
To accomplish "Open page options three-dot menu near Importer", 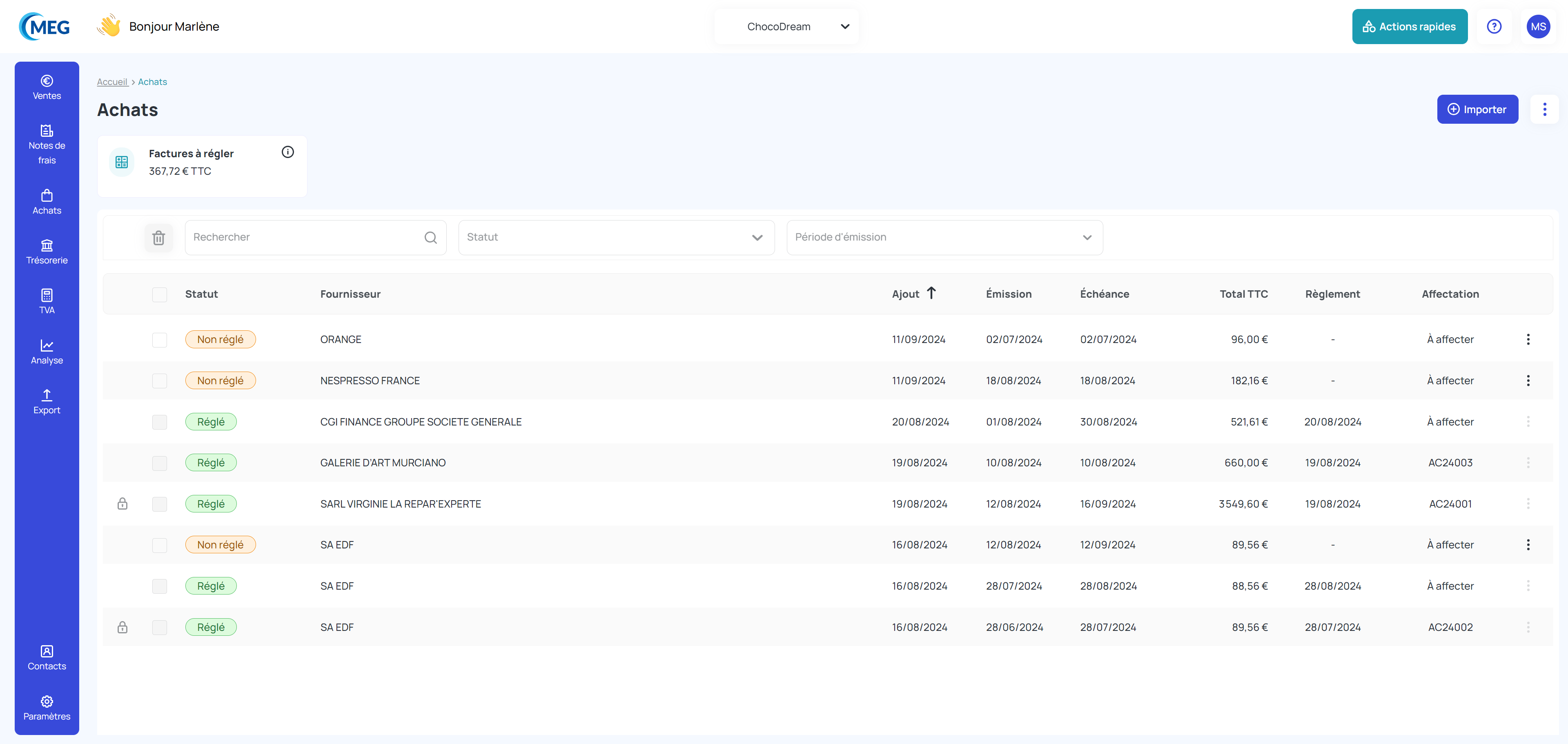I will click(x=1544, y=109).
